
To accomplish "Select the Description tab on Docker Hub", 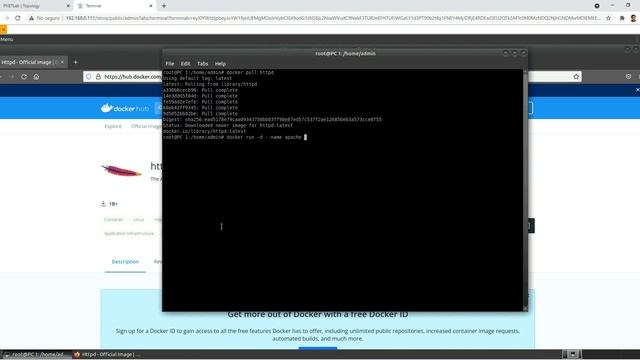I will pyautogui.click(x=125, y=262).
